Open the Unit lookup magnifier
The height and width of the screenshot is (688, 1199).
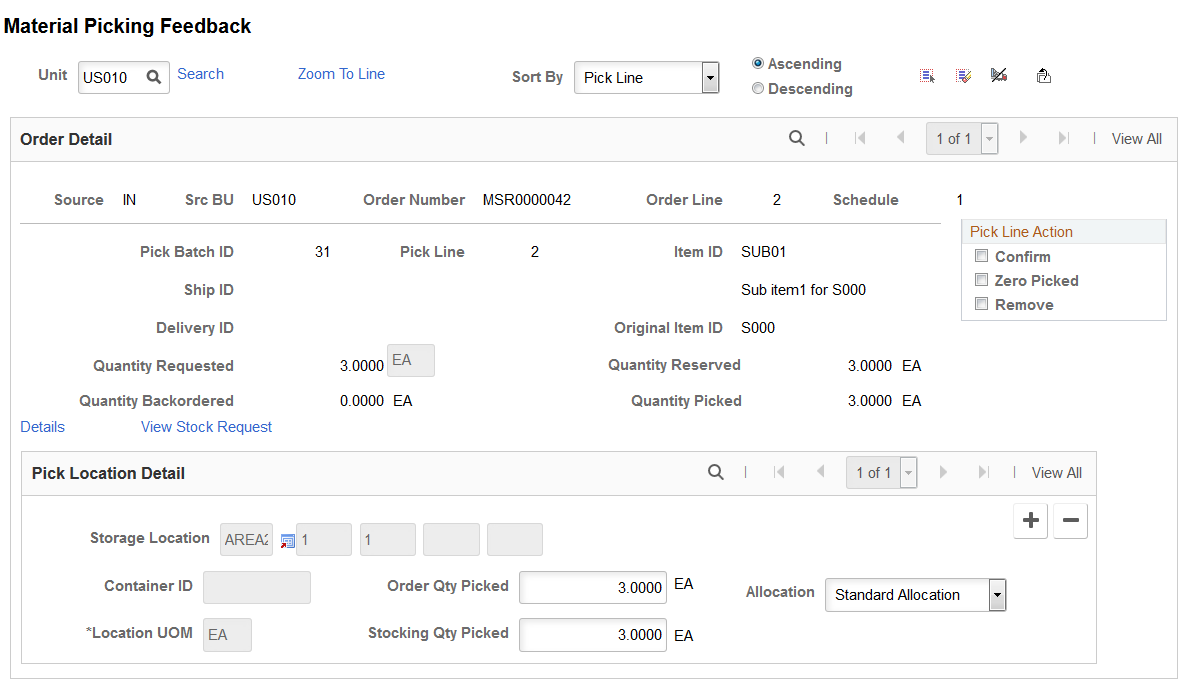coord(154,77)
